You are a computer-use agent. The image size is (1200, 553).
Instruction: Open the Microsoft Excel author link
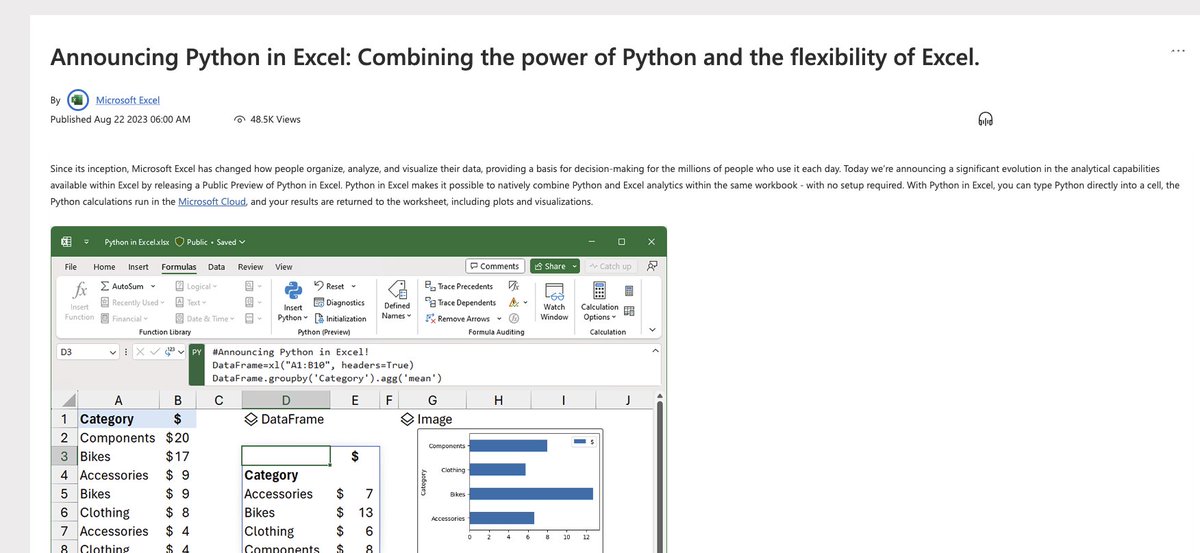tap(128, 100)
